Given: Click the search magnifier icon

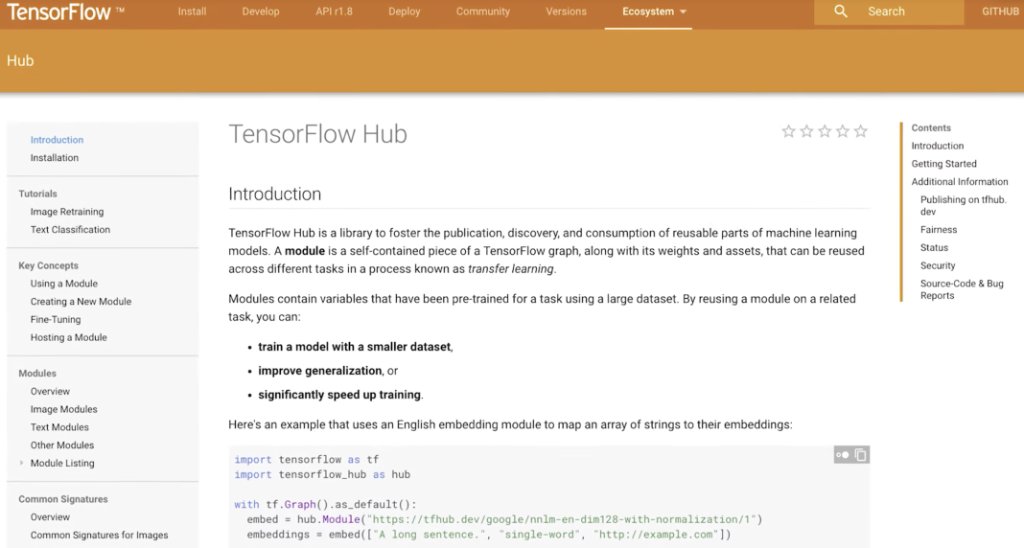Looking at the screenshot, I should (840, 11).
